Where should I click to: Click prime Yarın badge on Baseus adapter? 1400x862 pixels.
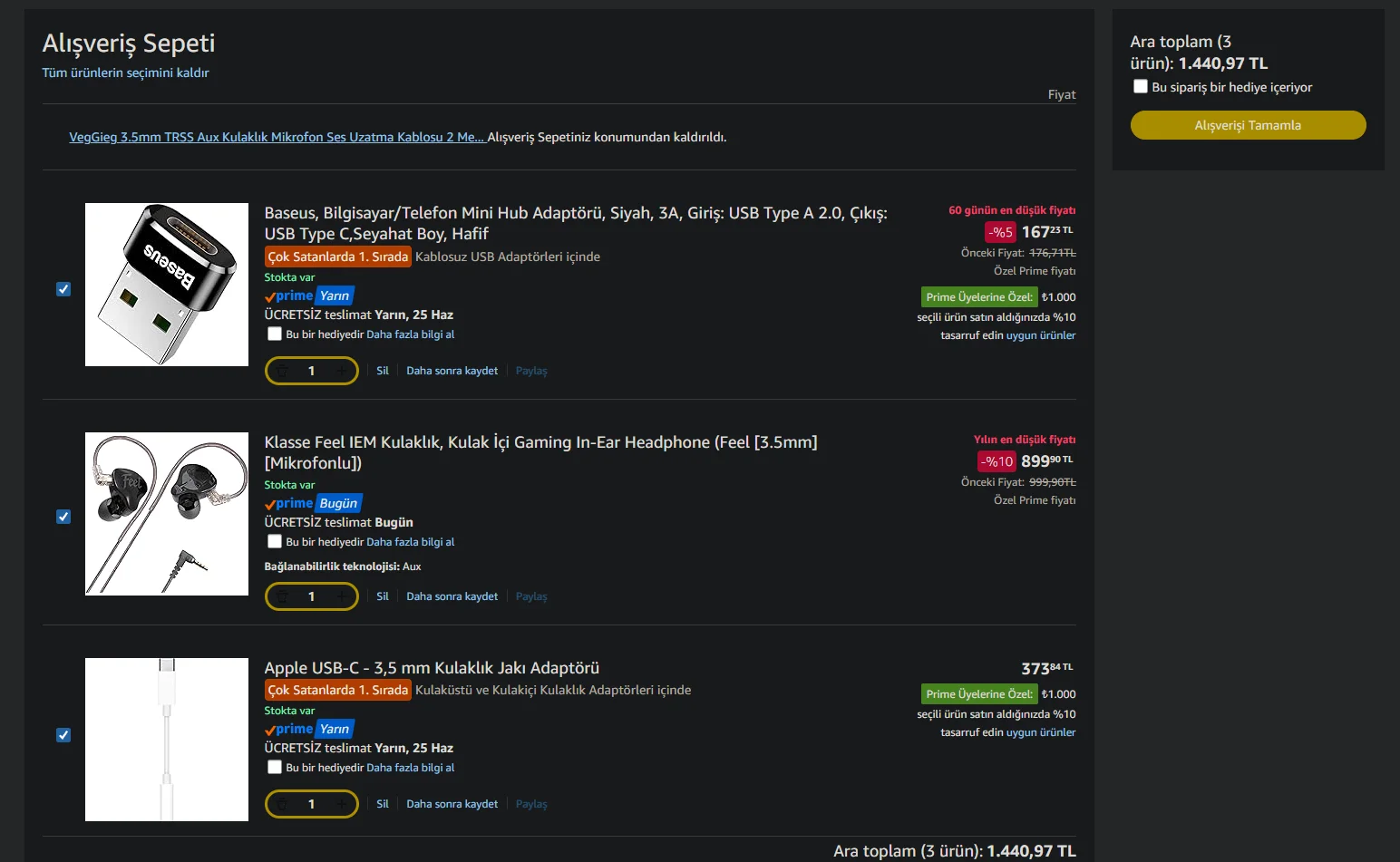tap(309, 295)
